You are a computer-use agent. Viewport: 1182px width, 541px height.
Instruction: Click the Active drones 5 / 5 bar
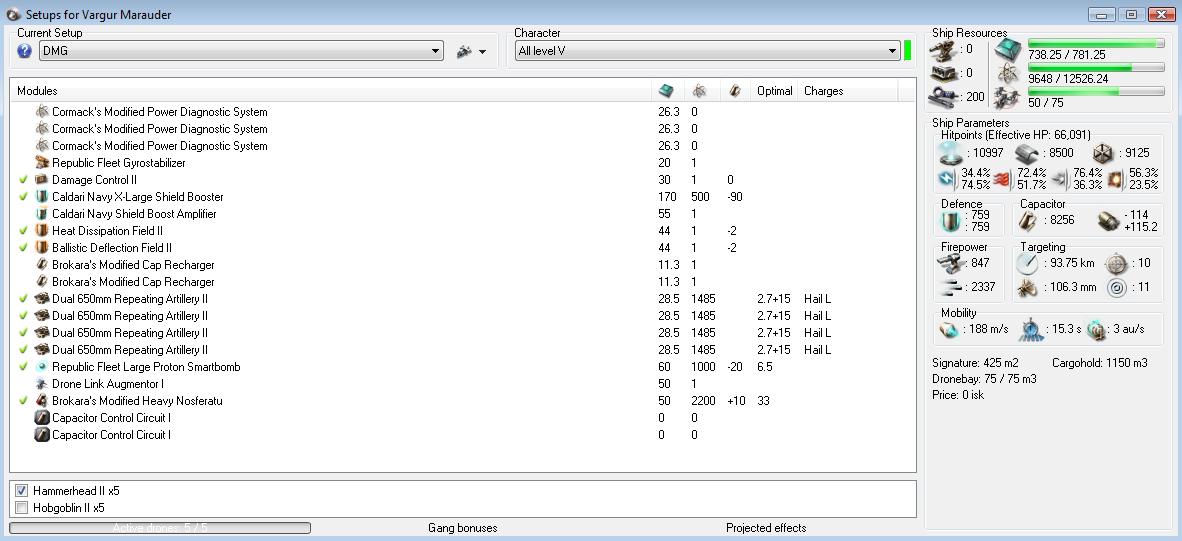pyautogui.click(x=160, y=528)
